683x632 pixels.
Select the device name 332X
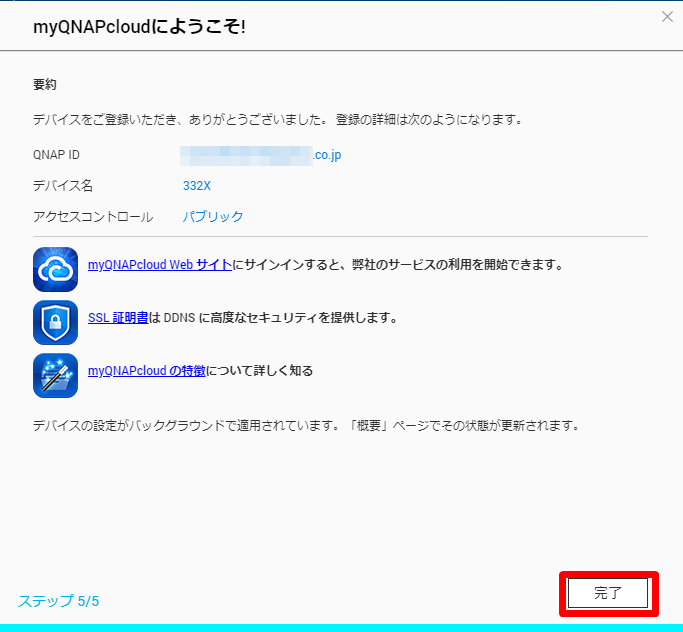196,186
